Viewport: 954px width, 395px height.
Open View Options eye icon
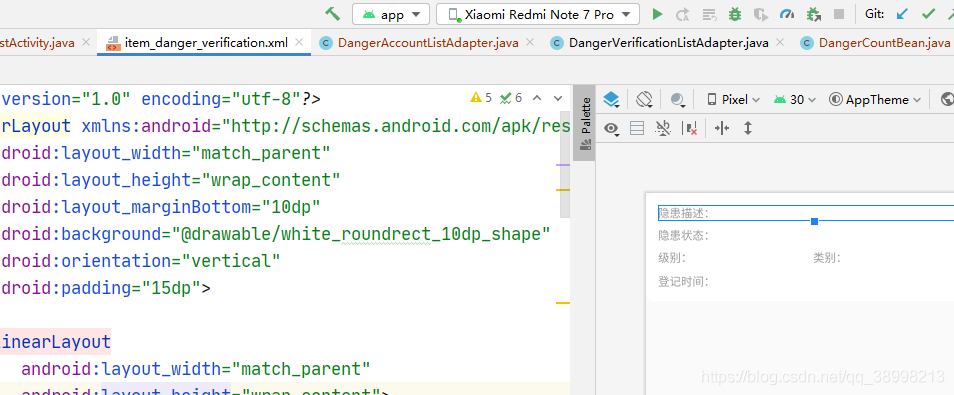pos(612,128)
